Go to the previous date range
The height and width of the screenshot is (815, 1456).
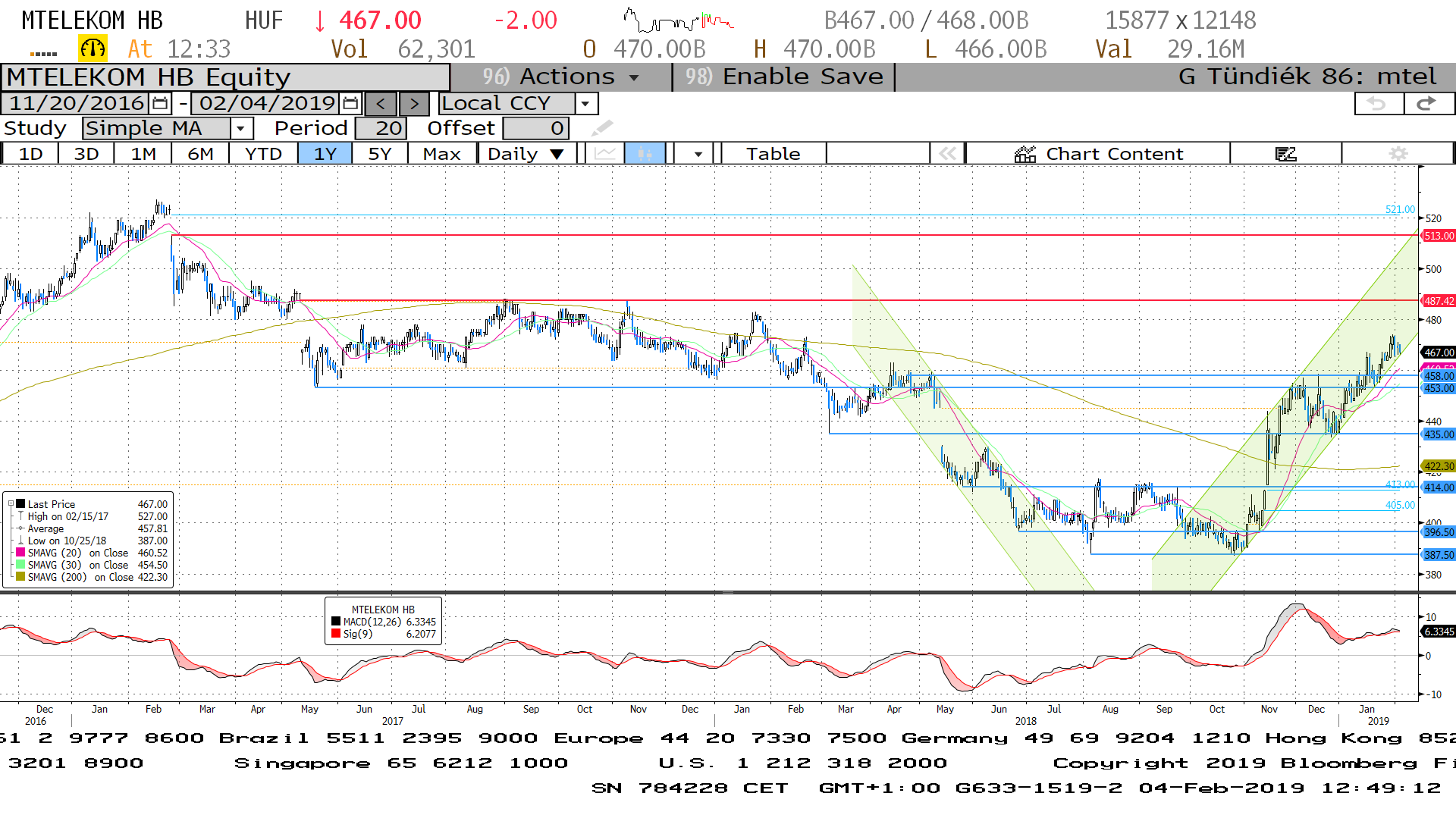[x=381, y=103]
